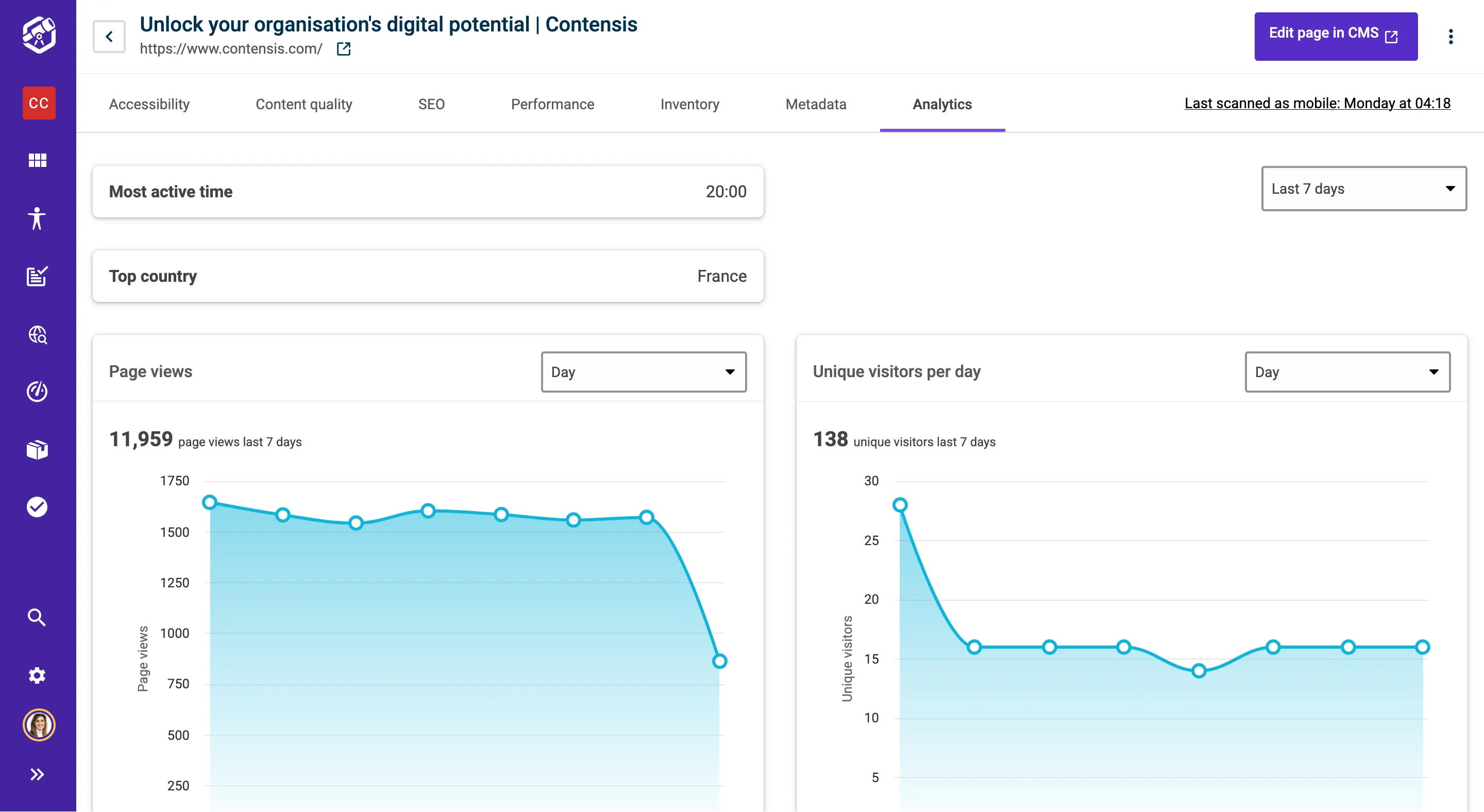Select the accessibility person icon in sidebar
The width and height of the screenshot is (1484, 812).
point(37,219)
